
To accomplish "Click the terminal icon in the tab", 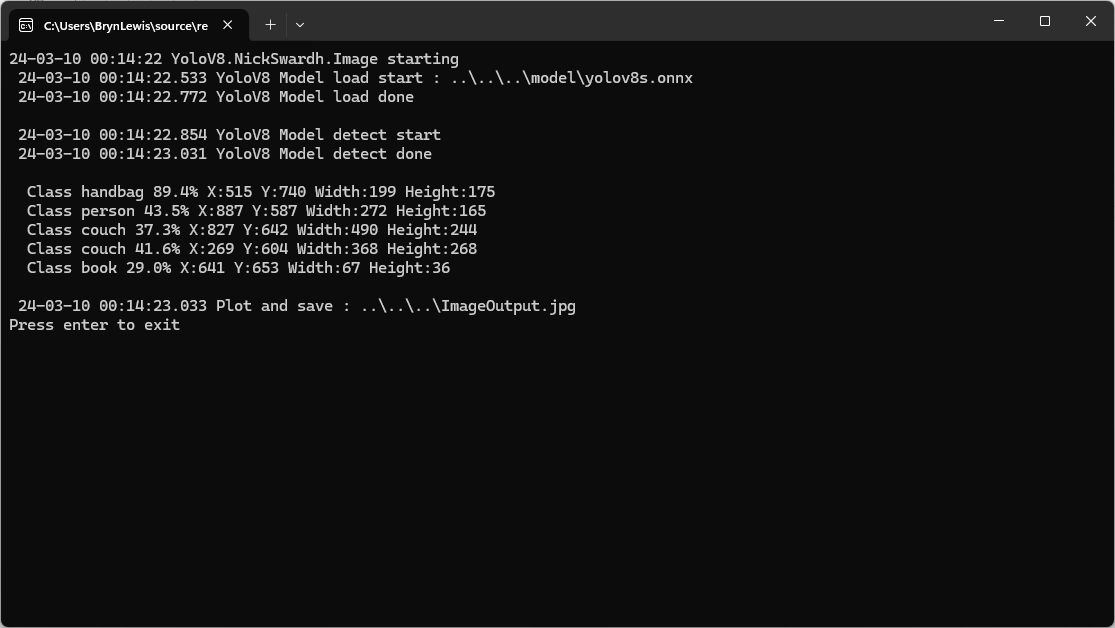I will click(x=26, y=25).
